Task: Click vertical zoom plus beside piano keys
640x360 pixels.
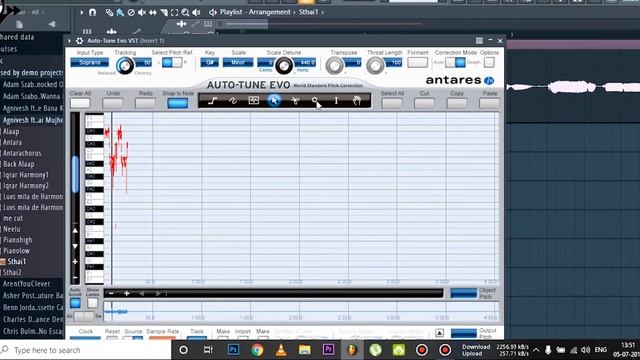Action: (75, 261)
